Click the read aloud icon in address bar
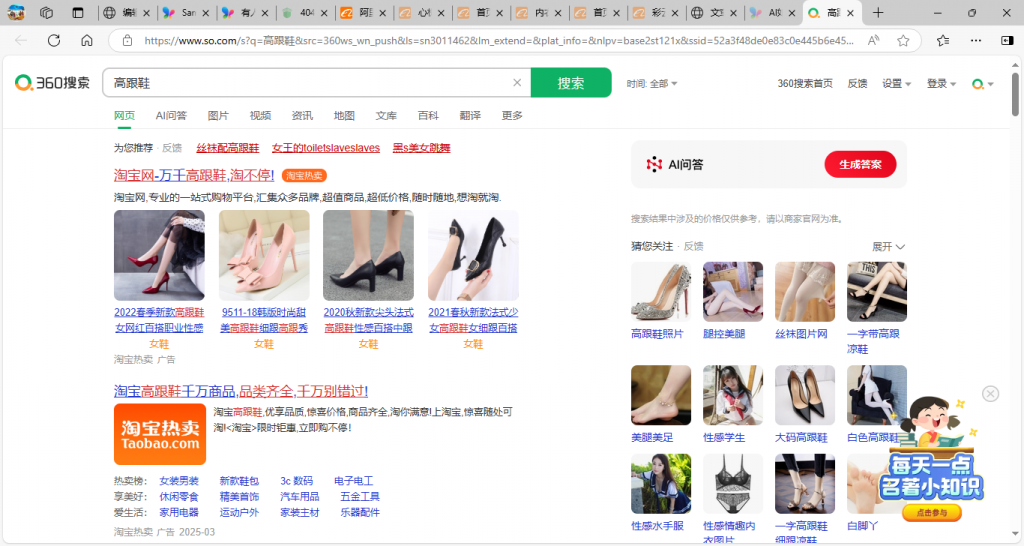Image resolution: width=1024 pixels, height=546 pixels. tap(873, 40)
